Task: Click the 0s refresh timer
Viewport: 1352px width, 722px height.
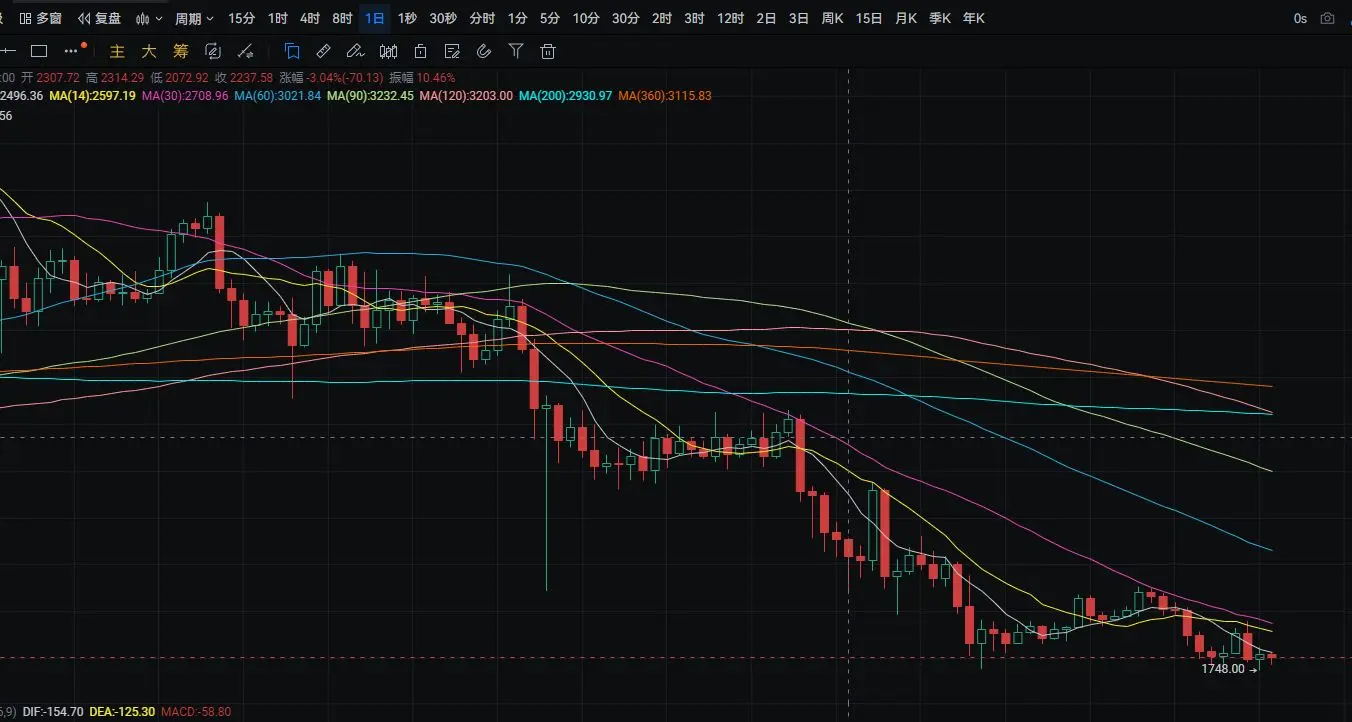Action: [x=1300, y=18]
